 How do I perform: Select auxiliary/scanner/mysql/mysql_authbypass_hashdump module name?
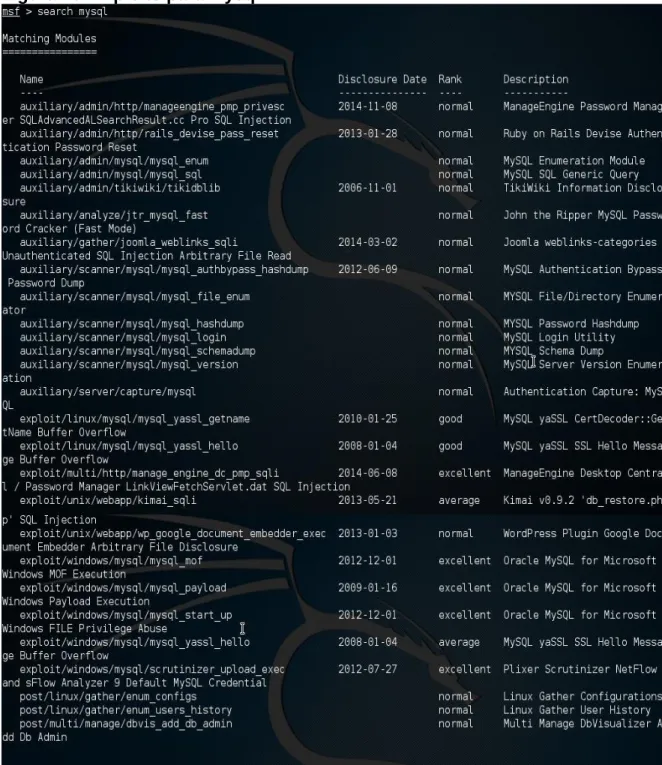164,270
